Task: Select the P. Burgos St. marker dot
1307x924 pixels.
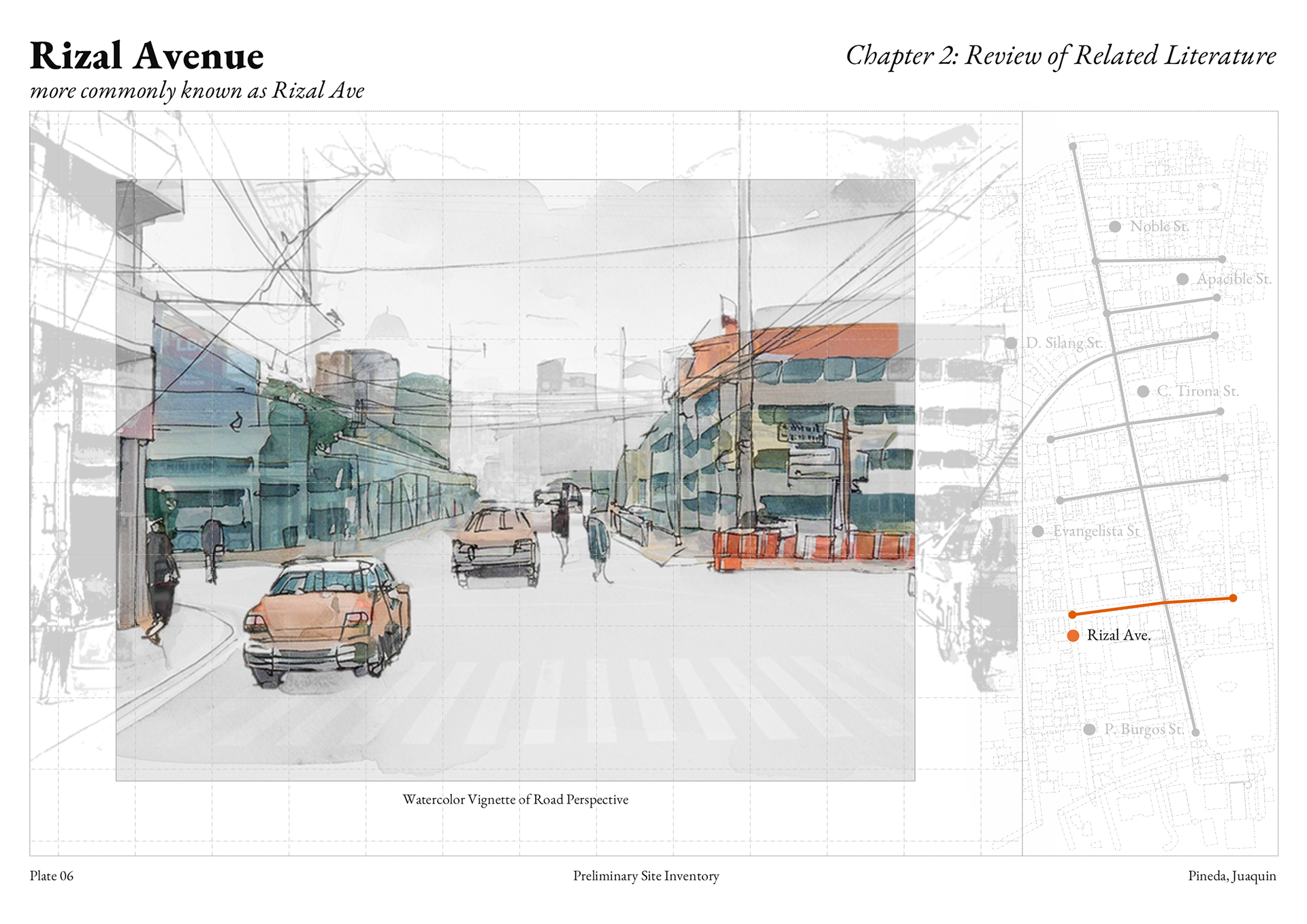Action: point(1089,729)
